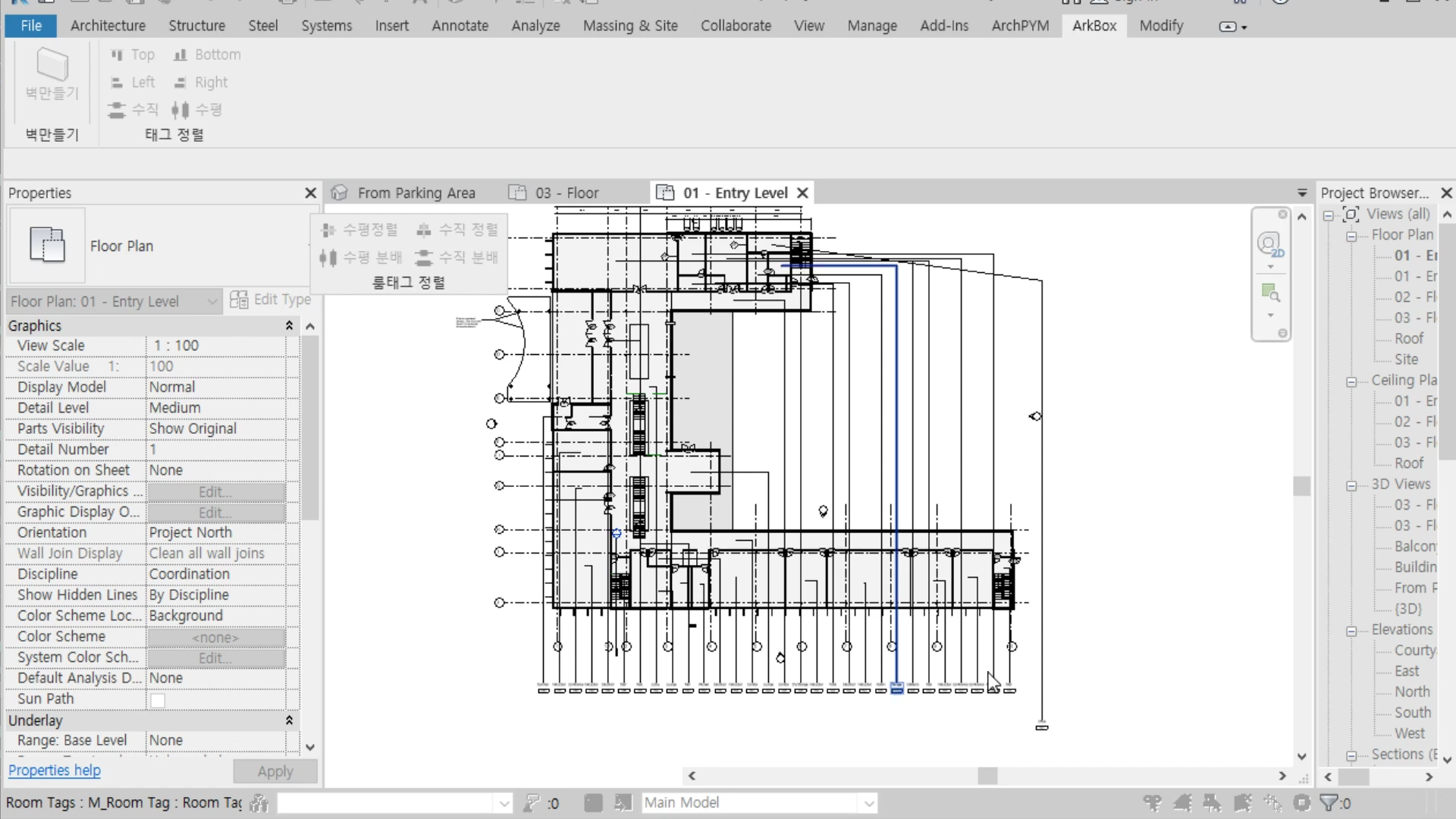Toggle the Sun Path checkbox

pos(158,699)
